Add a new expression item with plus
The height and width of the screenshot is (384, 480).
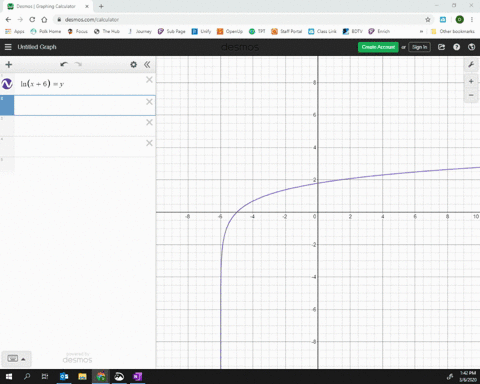coord(9,64)
